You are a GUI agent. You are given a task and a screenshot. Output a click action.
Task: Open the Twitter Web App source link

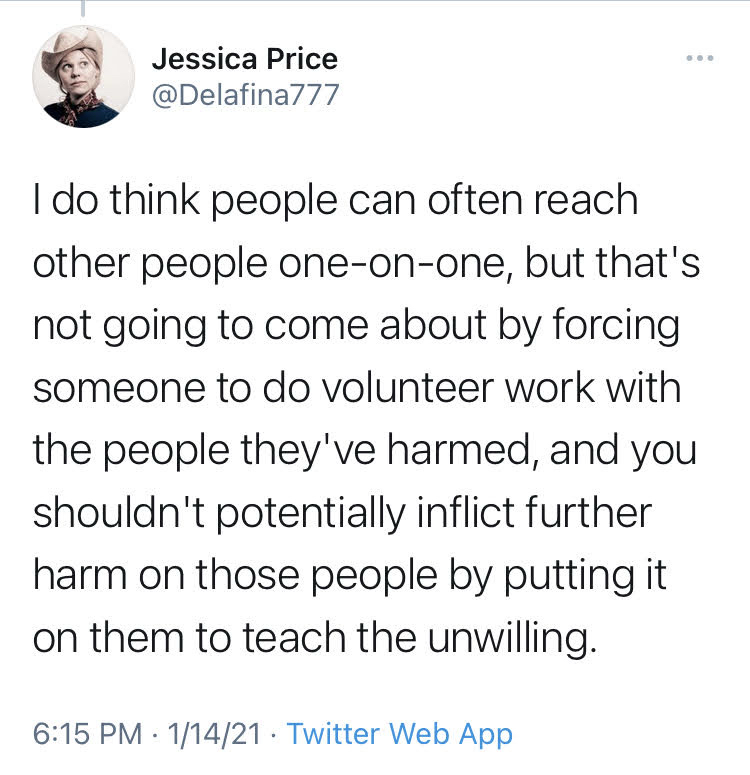(x=399, y=735)
